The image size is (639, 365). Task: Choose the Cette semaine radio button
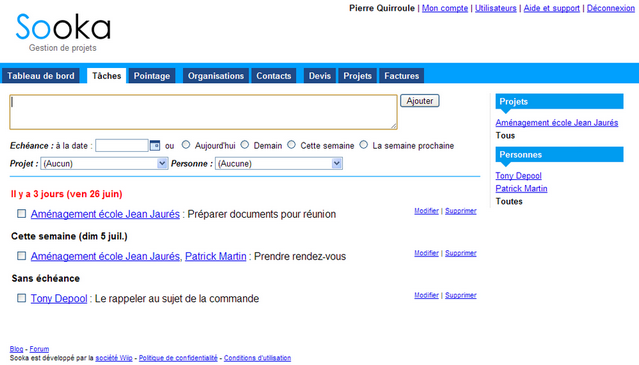point(291,145)
